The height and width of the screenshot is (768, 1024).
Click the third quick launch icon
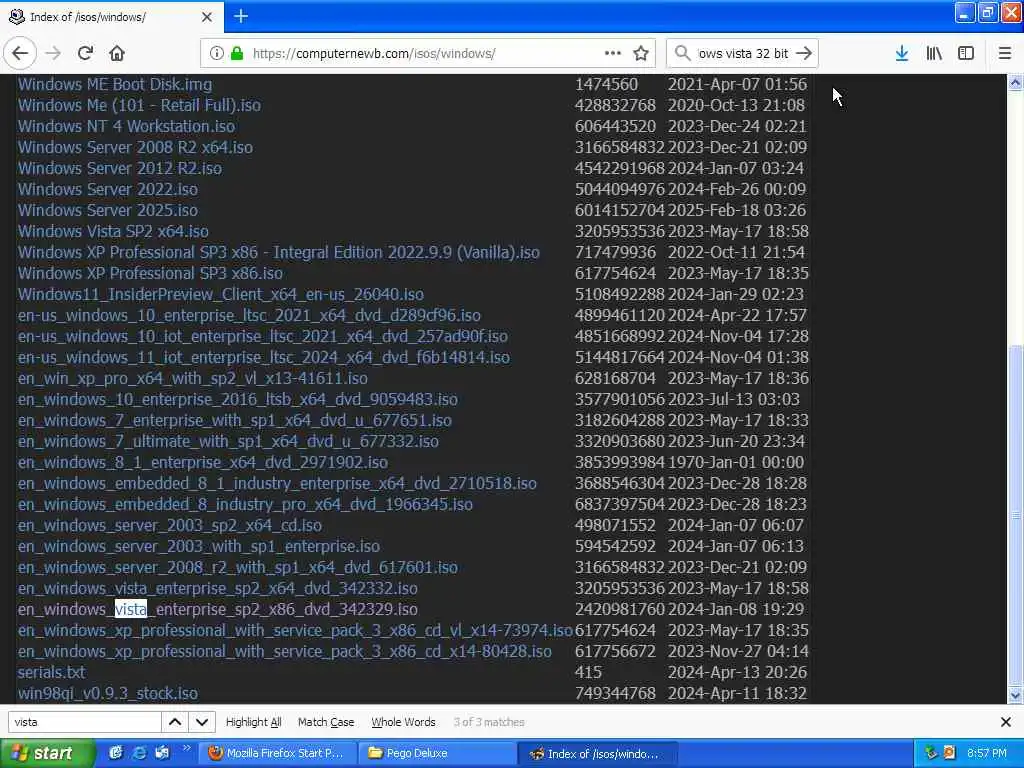click(x=161, y=753)
